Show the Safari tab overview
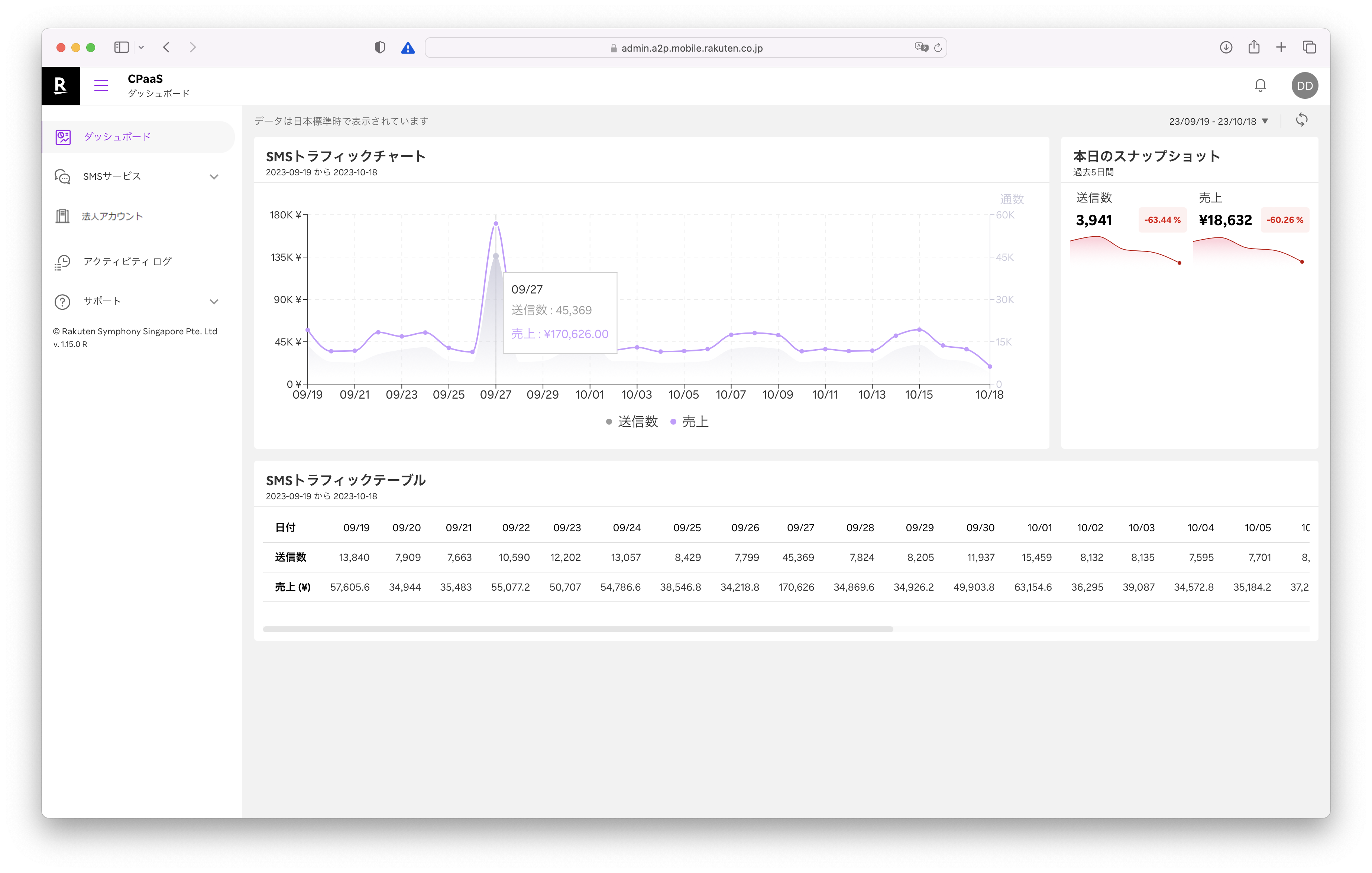The width and height of the screenshot is (1372, 873). tap(1309, 47)
